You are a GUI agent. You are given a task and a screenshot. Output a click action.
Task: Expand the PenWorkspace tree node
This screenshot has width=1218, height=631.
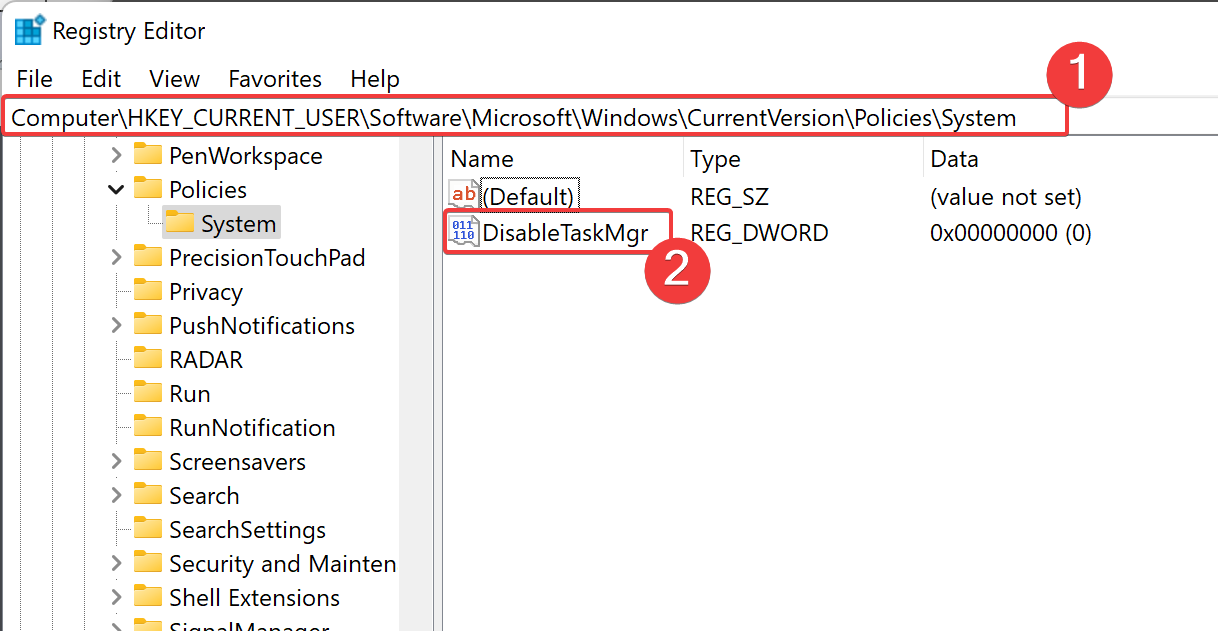tap(117, 155)
